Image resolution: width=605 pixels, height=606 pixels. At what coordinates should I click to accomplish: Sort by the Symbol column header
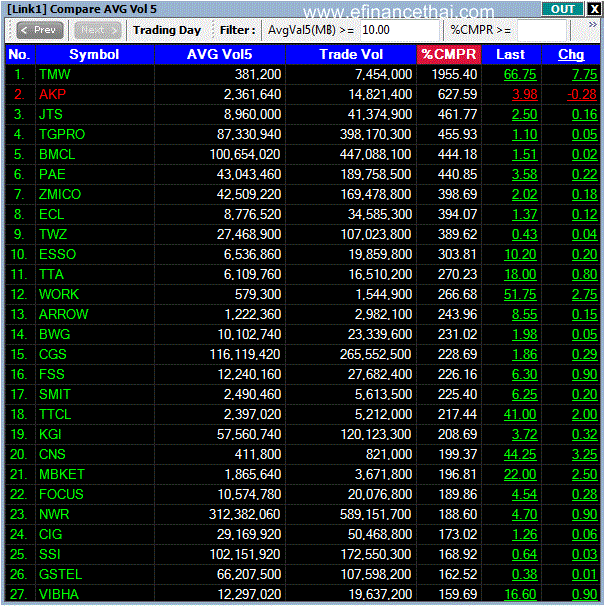[94, 54]
